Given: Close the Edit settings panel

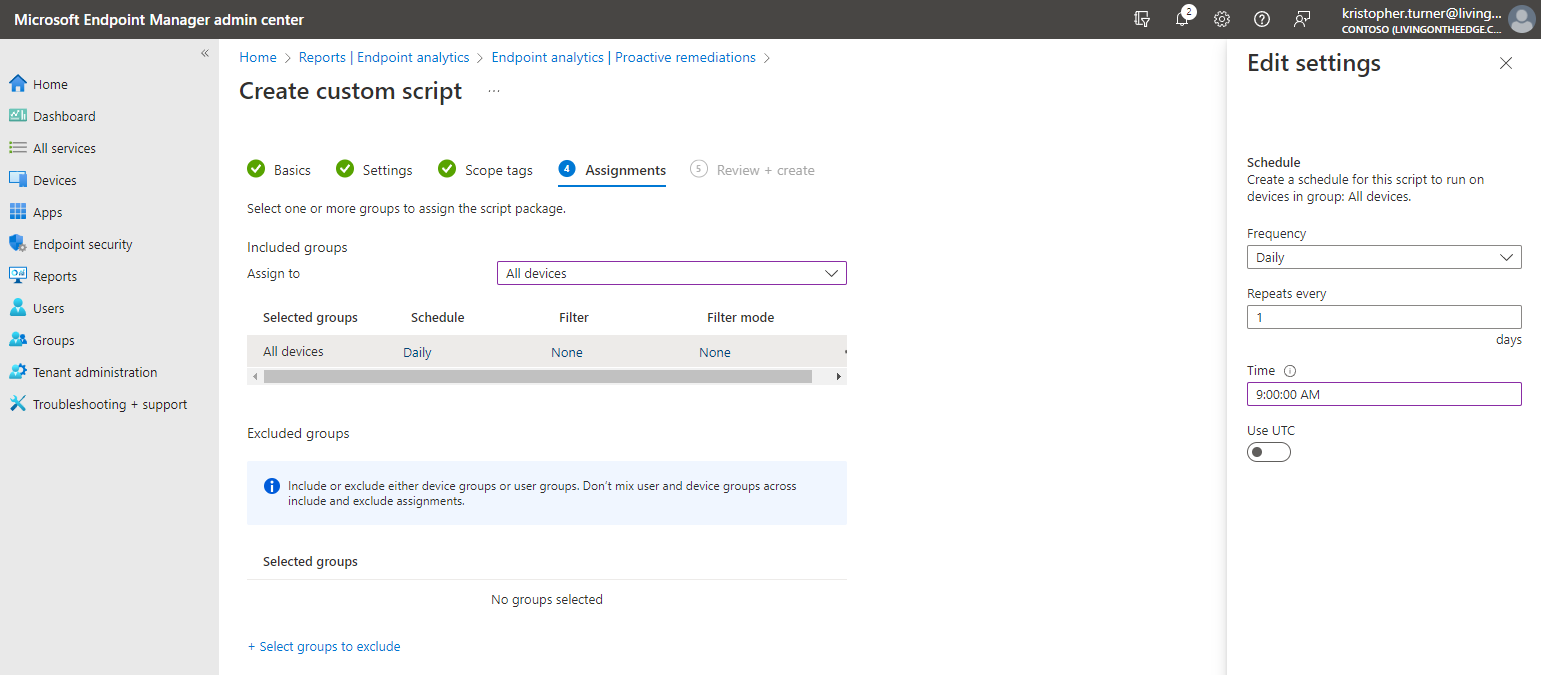Looking at the screenshot, I should point(1506,63).
